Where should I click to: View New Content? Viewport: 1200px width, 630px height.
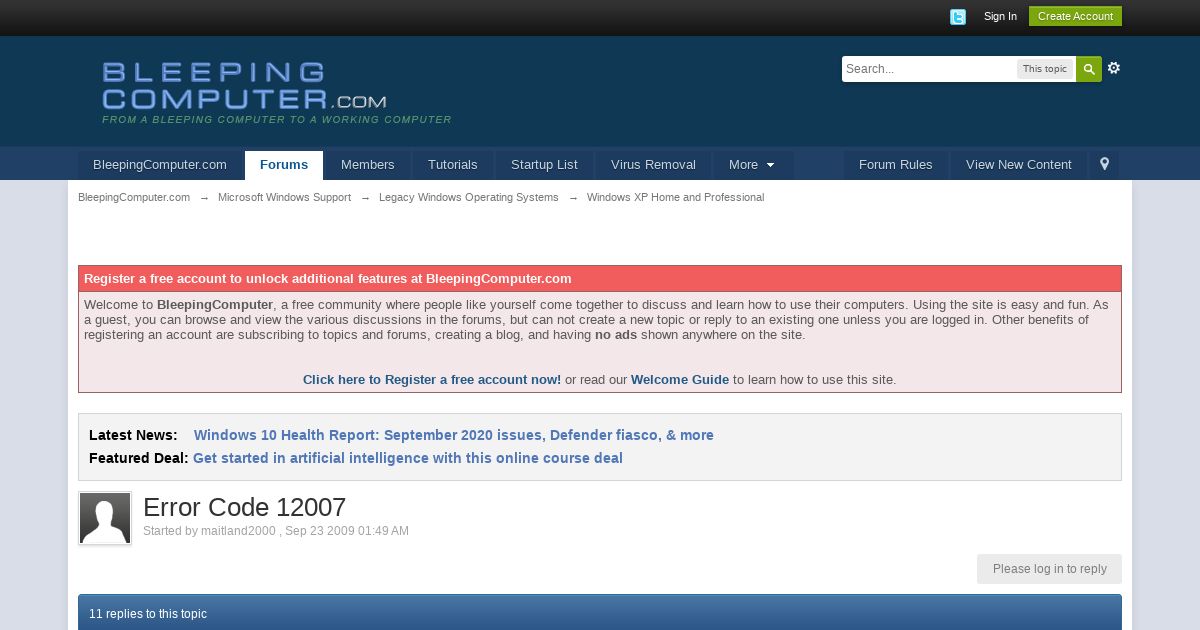point(1019,165)
